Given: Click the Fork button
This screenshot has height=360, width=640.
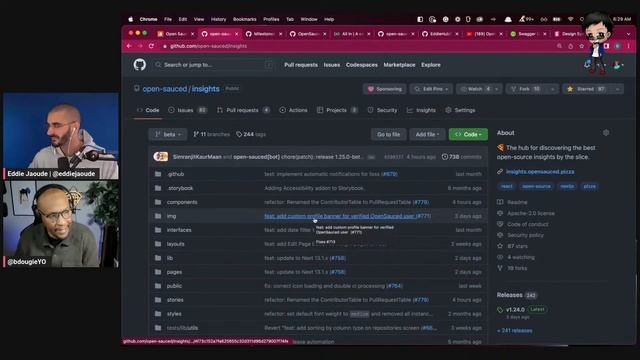Looking at the screenshot, I should pos(526,89).
